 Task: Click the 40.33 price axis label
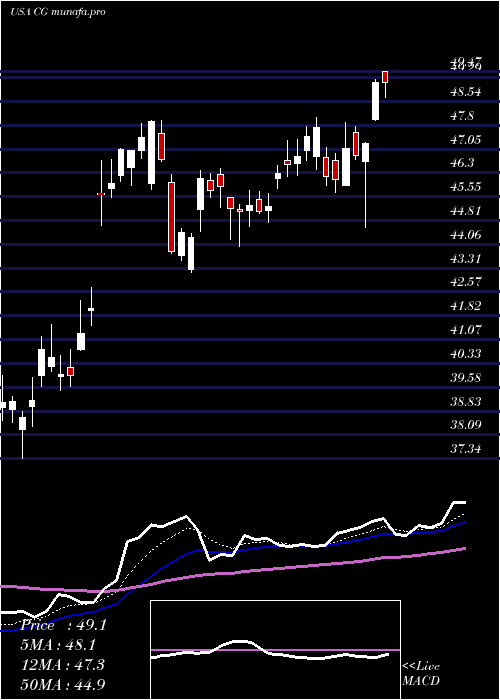click(x=466, y=354)
